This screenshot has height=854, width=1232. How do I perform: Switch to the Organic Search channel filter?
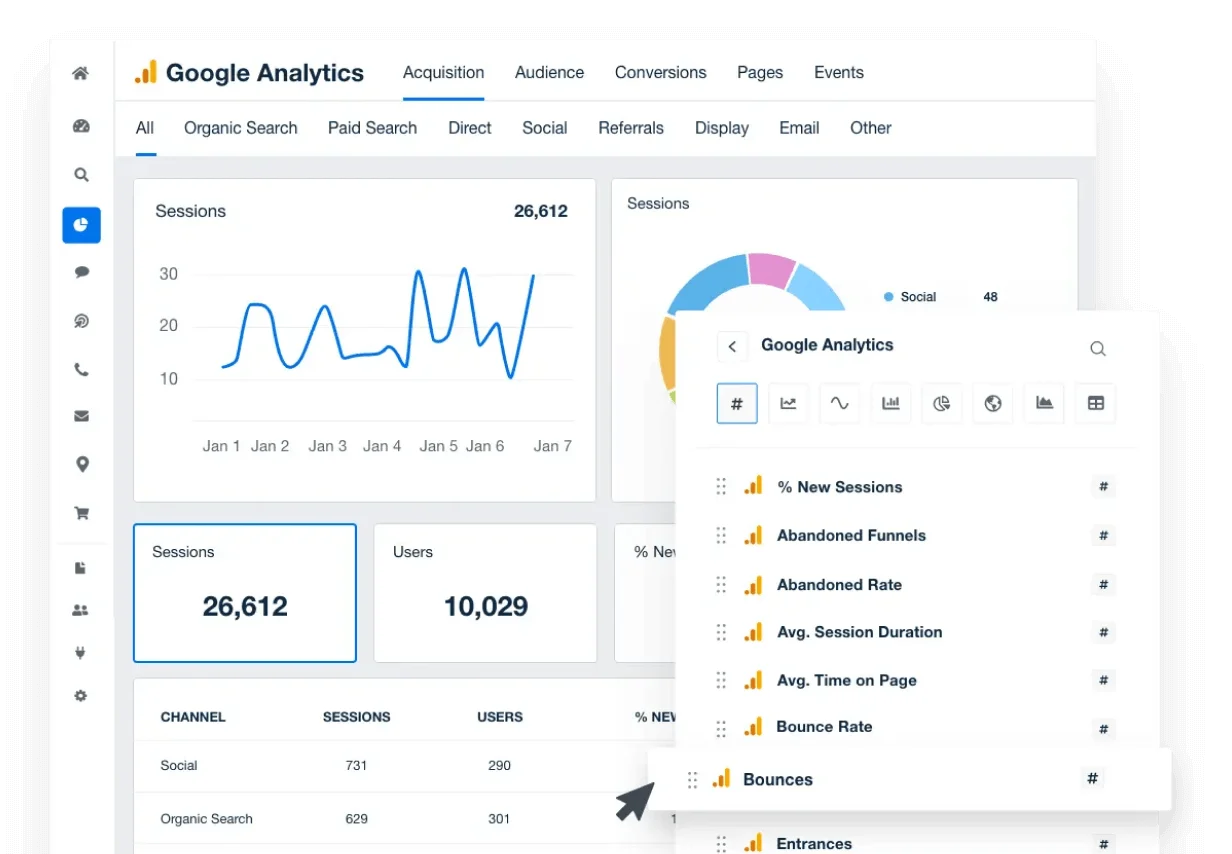point(240,128)
